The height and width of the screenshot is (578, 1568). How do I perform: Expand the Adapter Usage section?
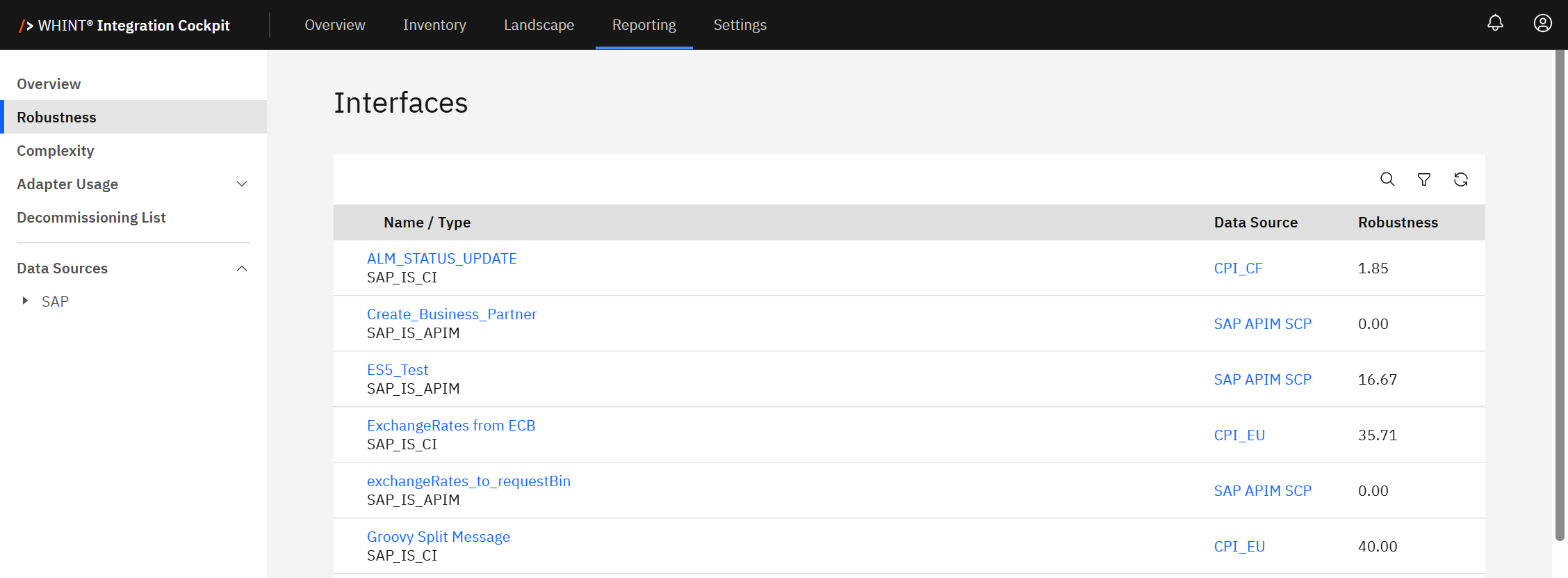pyautogui.click(x=242, y=184)
